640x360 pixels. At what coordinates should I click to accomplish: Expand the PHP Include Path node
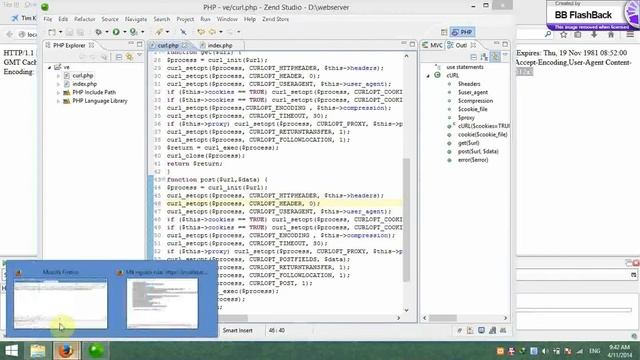[58, 93]
